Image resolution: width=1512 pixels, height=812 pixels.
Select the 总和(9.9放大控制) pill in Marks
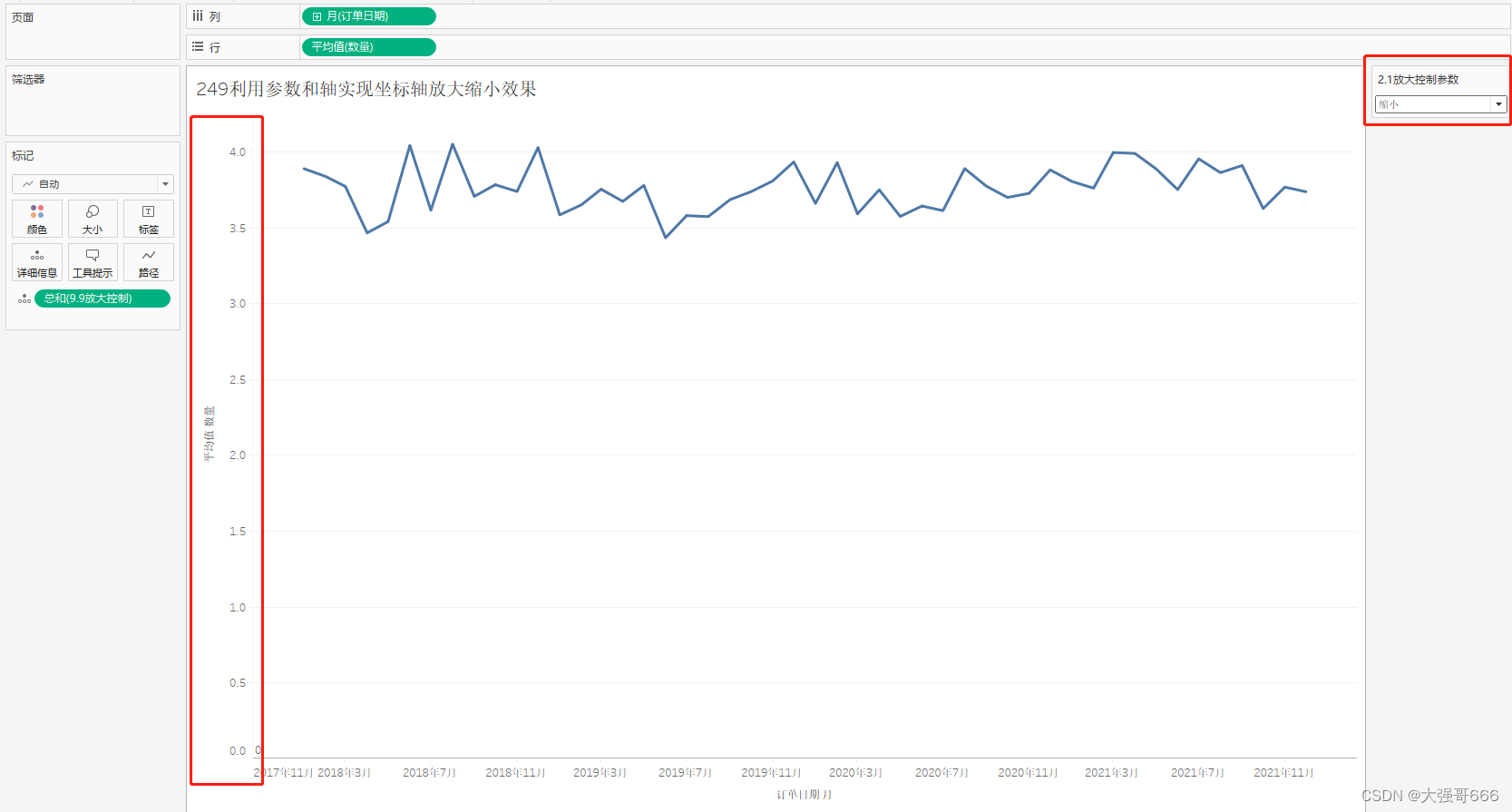tap(102, 298)
